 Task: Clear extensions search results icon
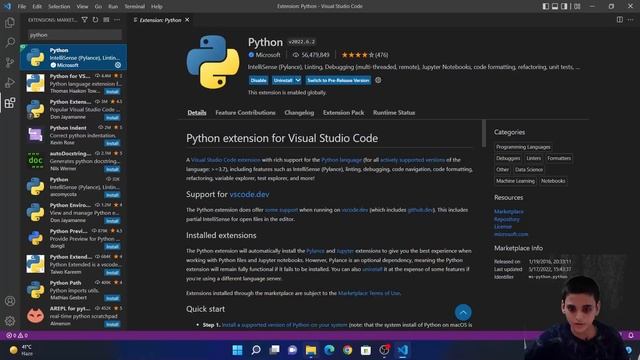(x=106, y=20)
